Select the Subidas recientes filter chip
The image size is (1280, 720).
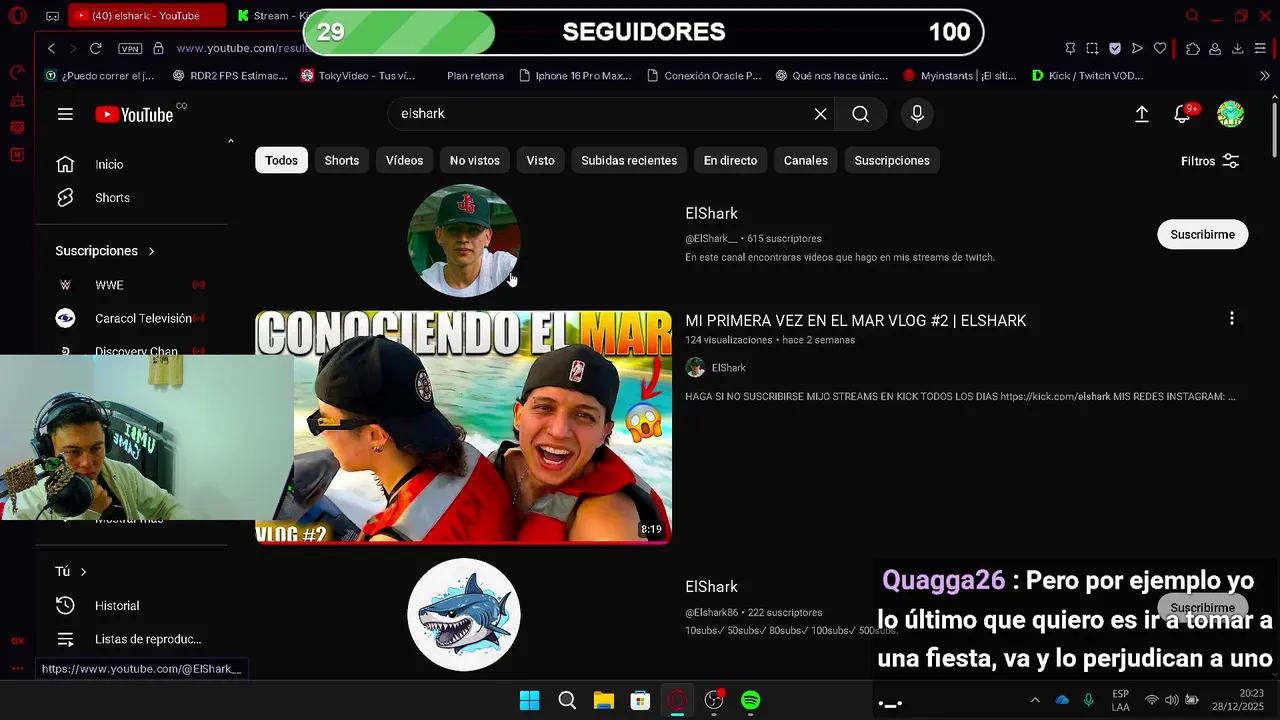click(x=629, y=160)
